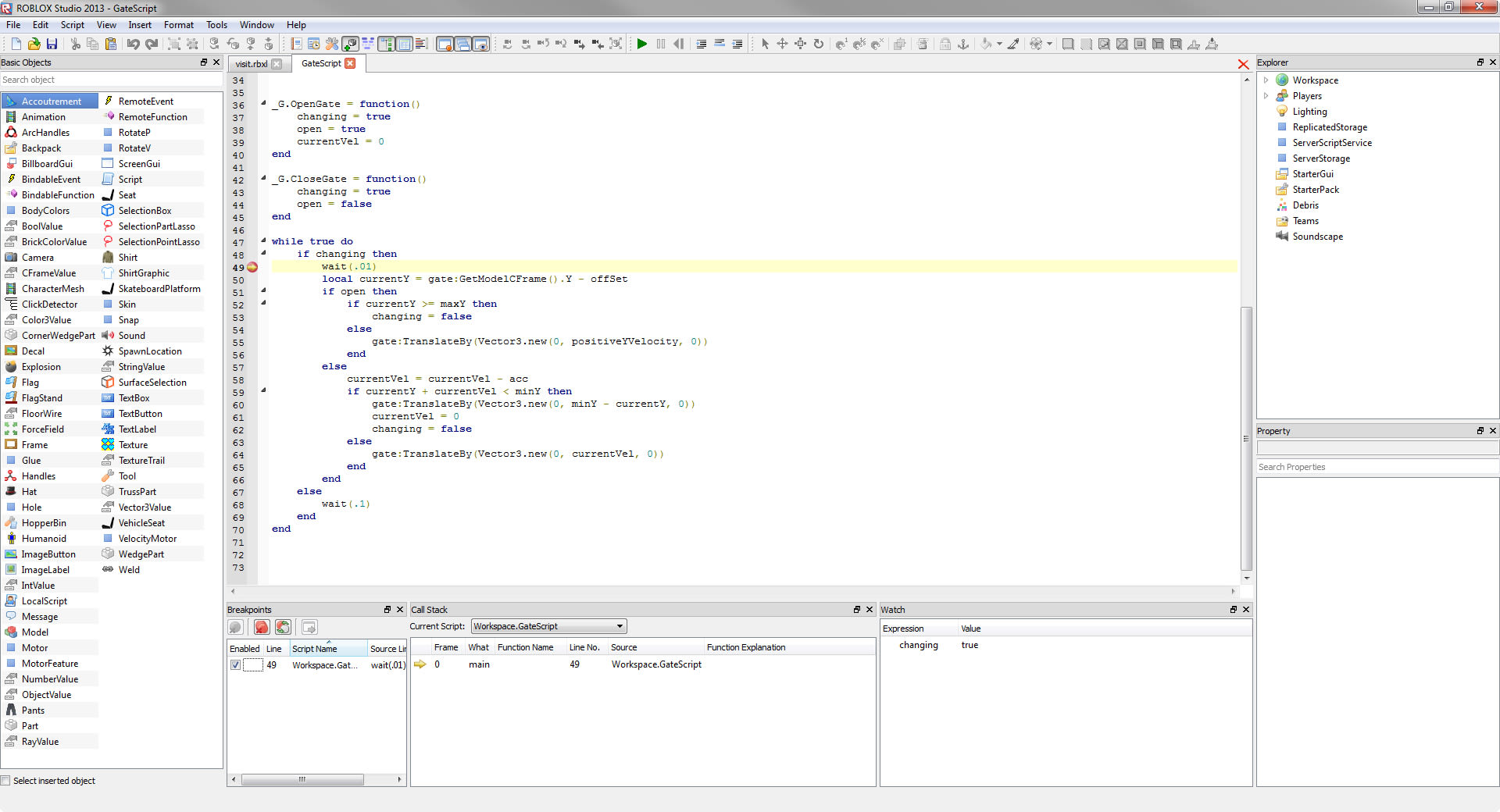Check the 'Select inserted object' checkbox
Viewport: 1500px width, 812px height.
coord(6,781)
